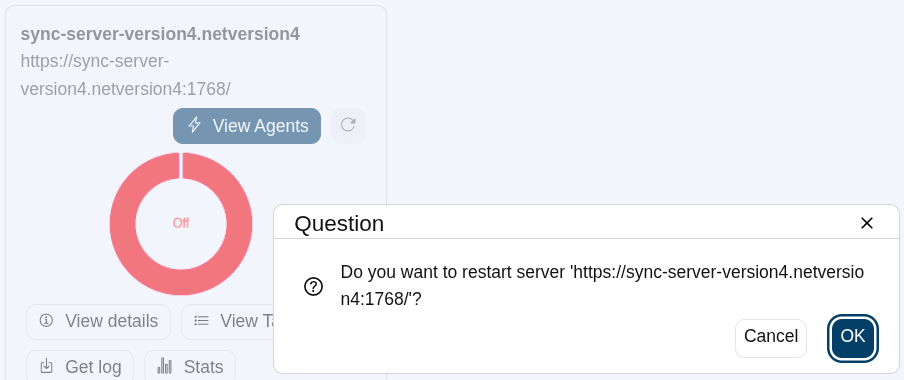
Task: Click the Question dialog title bar
Action: (586, 223)
